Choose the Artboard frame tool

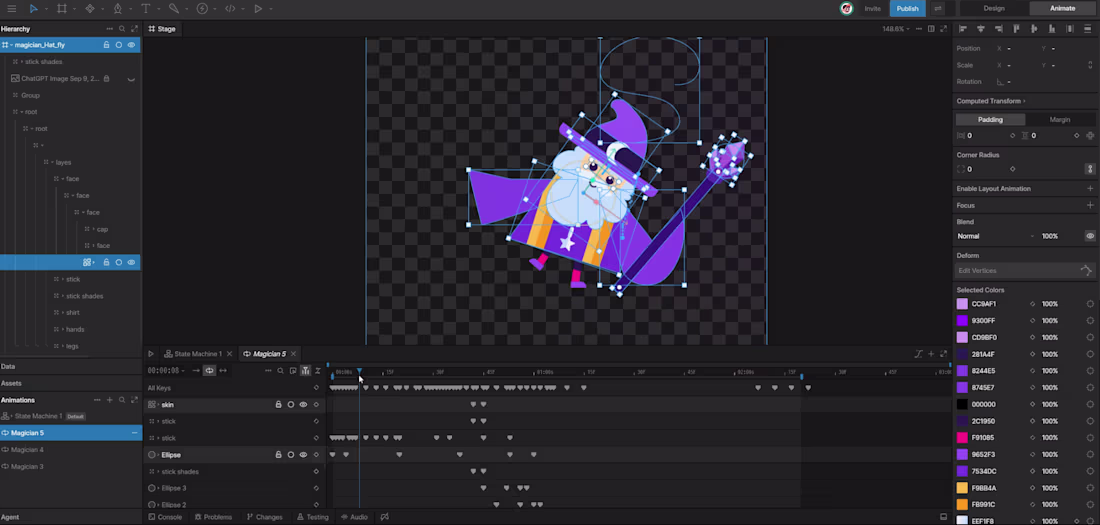(62, 8)
